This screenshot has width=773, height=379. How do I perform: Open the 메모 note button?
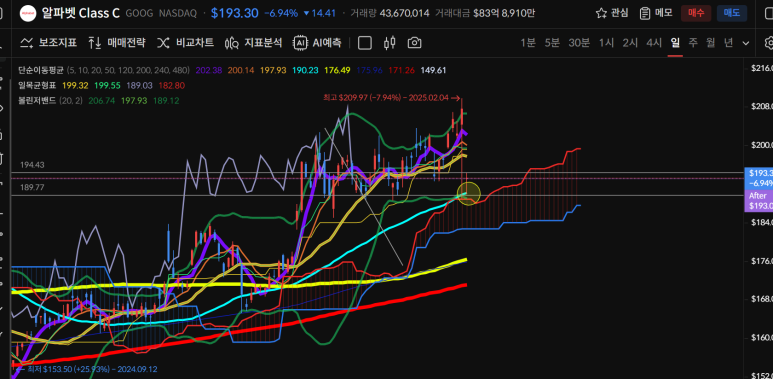pos(656,13)
